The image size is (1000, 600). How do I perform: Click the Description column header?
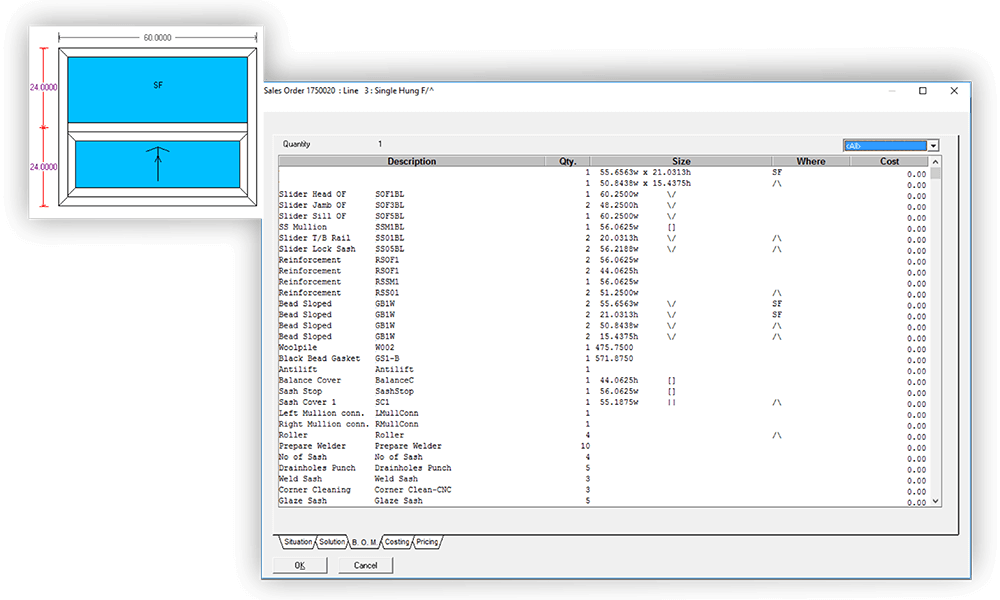click(x=412, y=161)
